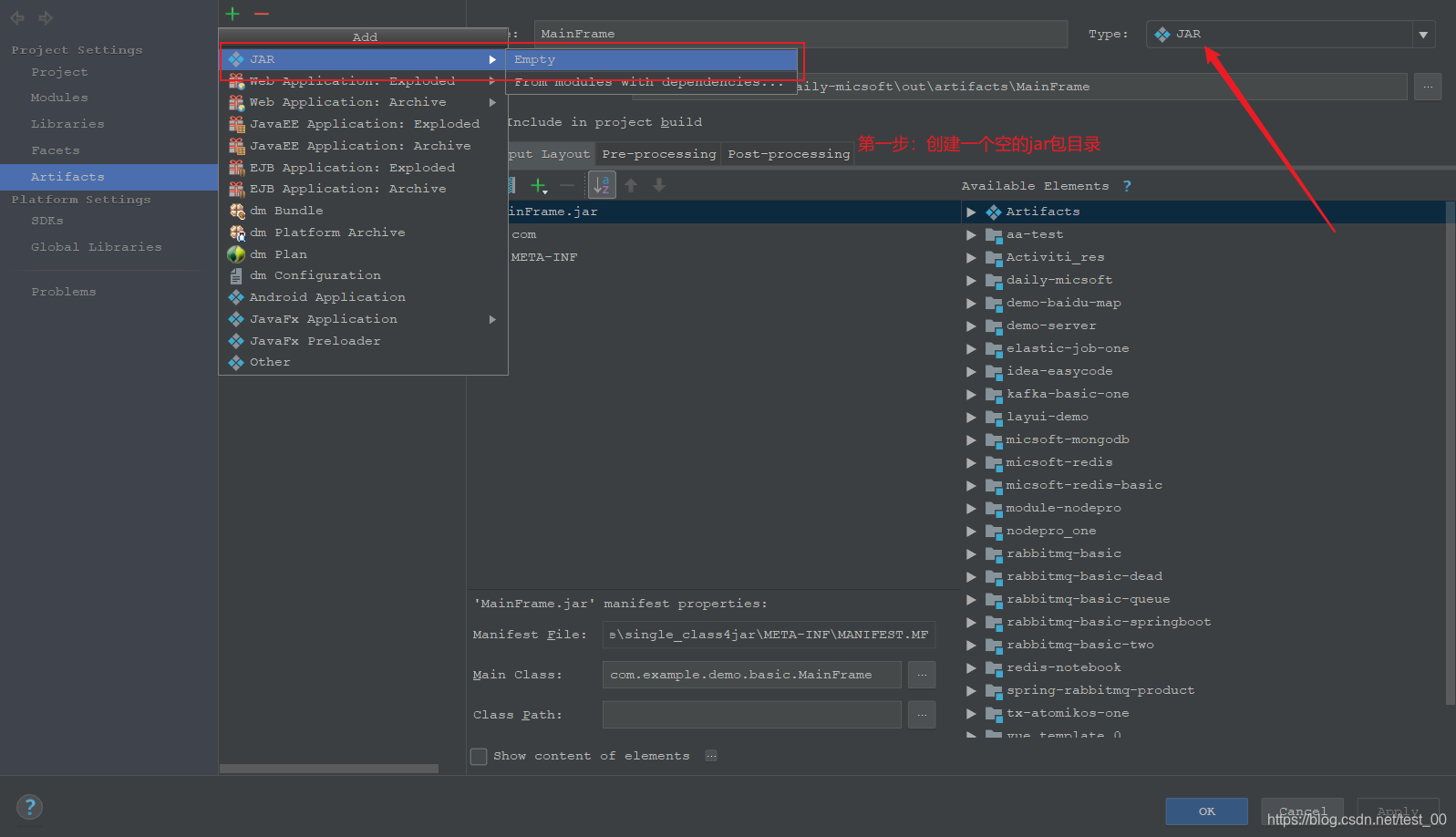Select Artifacts in Project Settings
This screenshot has width=1456, height=837.
[108, 177]
